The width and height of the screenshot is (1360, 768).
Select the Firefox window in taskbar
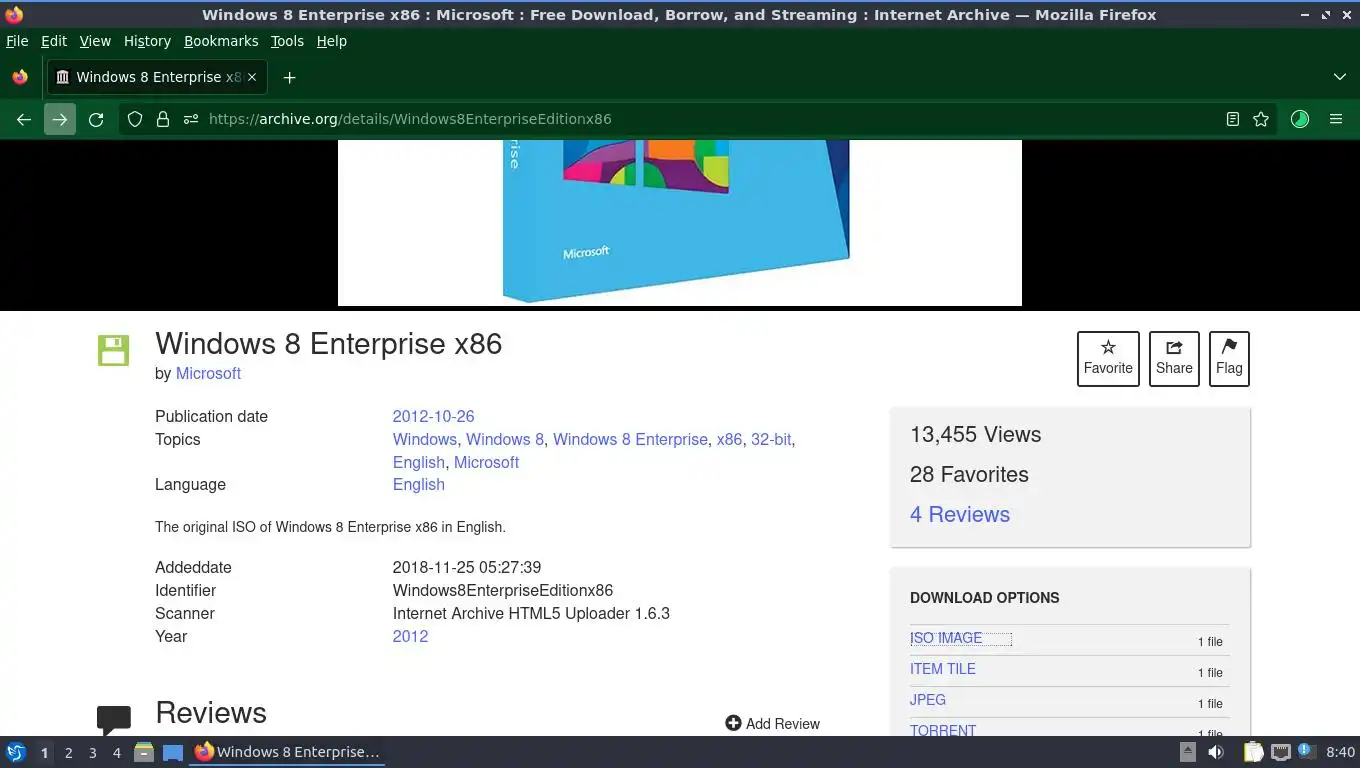pyautogui.click(x=288, y=752)
